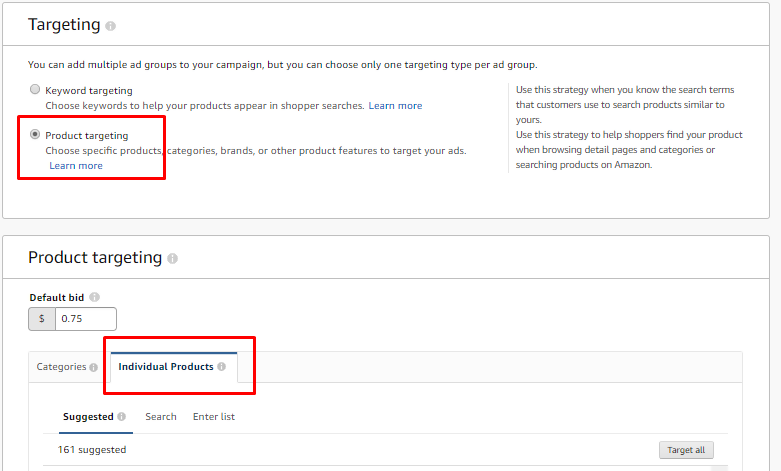Open Learn more link under Product targeting
781x471 pixels.
pos(76,166)
